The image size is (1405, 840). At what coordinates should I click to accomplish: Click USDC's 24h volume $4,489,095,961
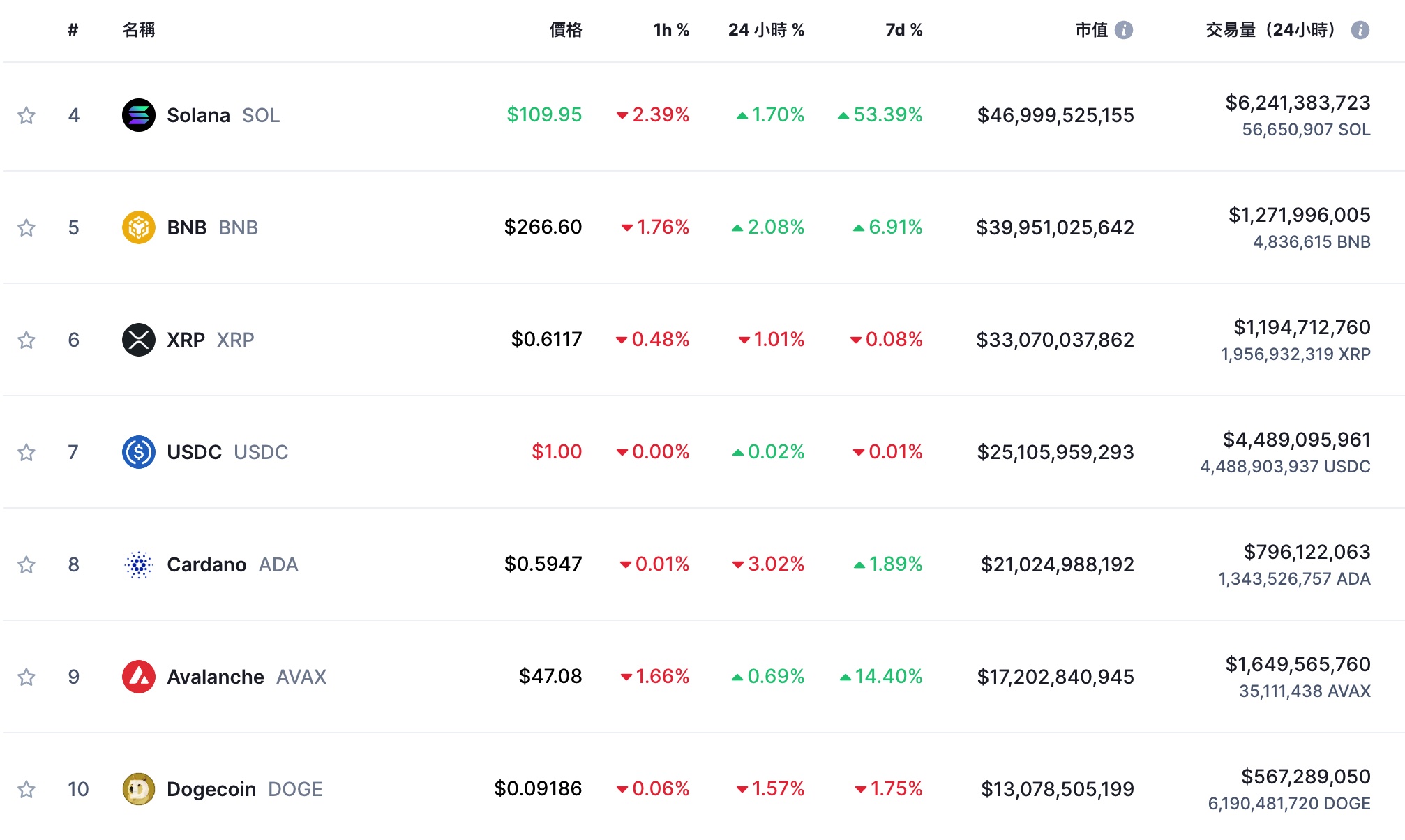1297,440
